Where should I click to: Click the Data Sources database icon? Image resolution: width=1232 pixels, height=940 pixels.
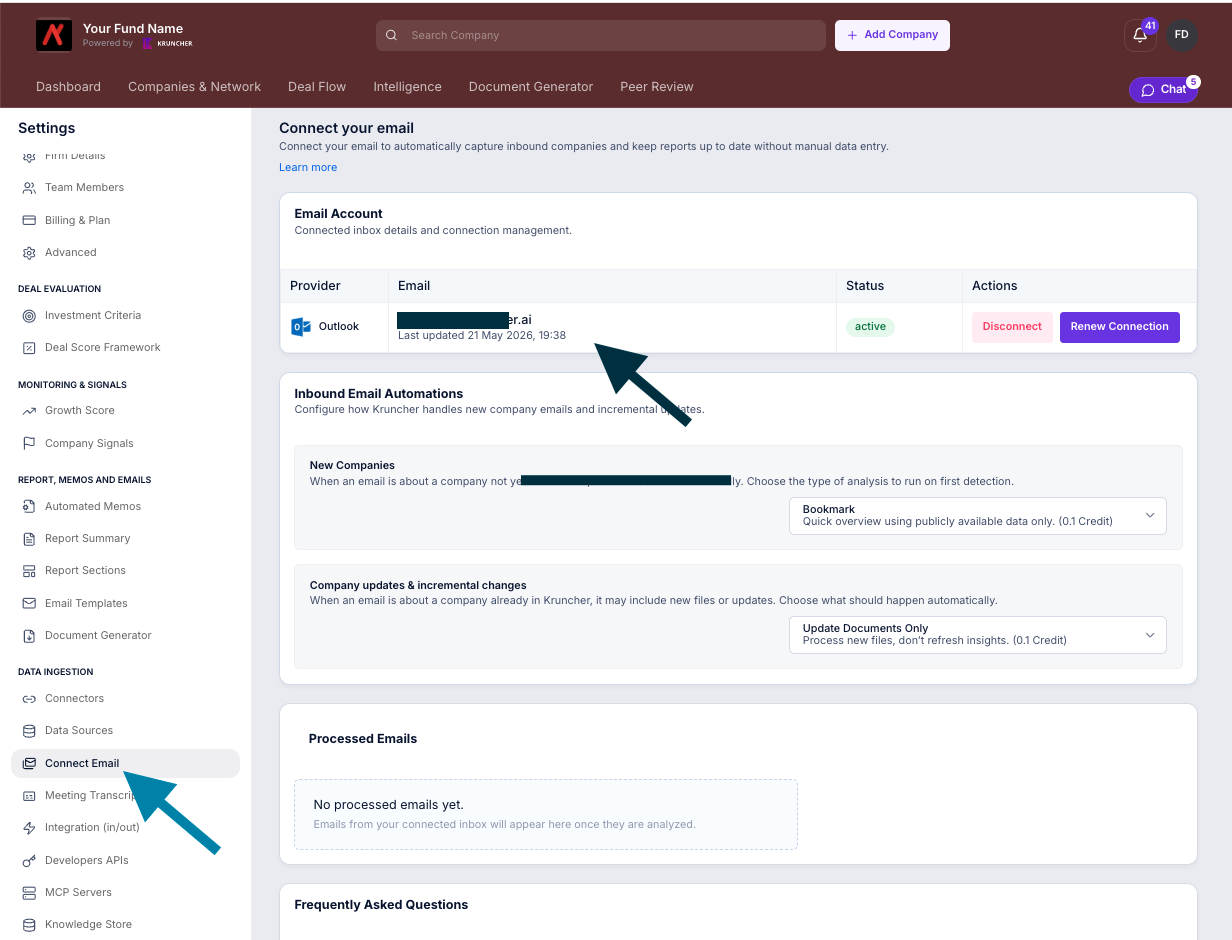point(29,731)
